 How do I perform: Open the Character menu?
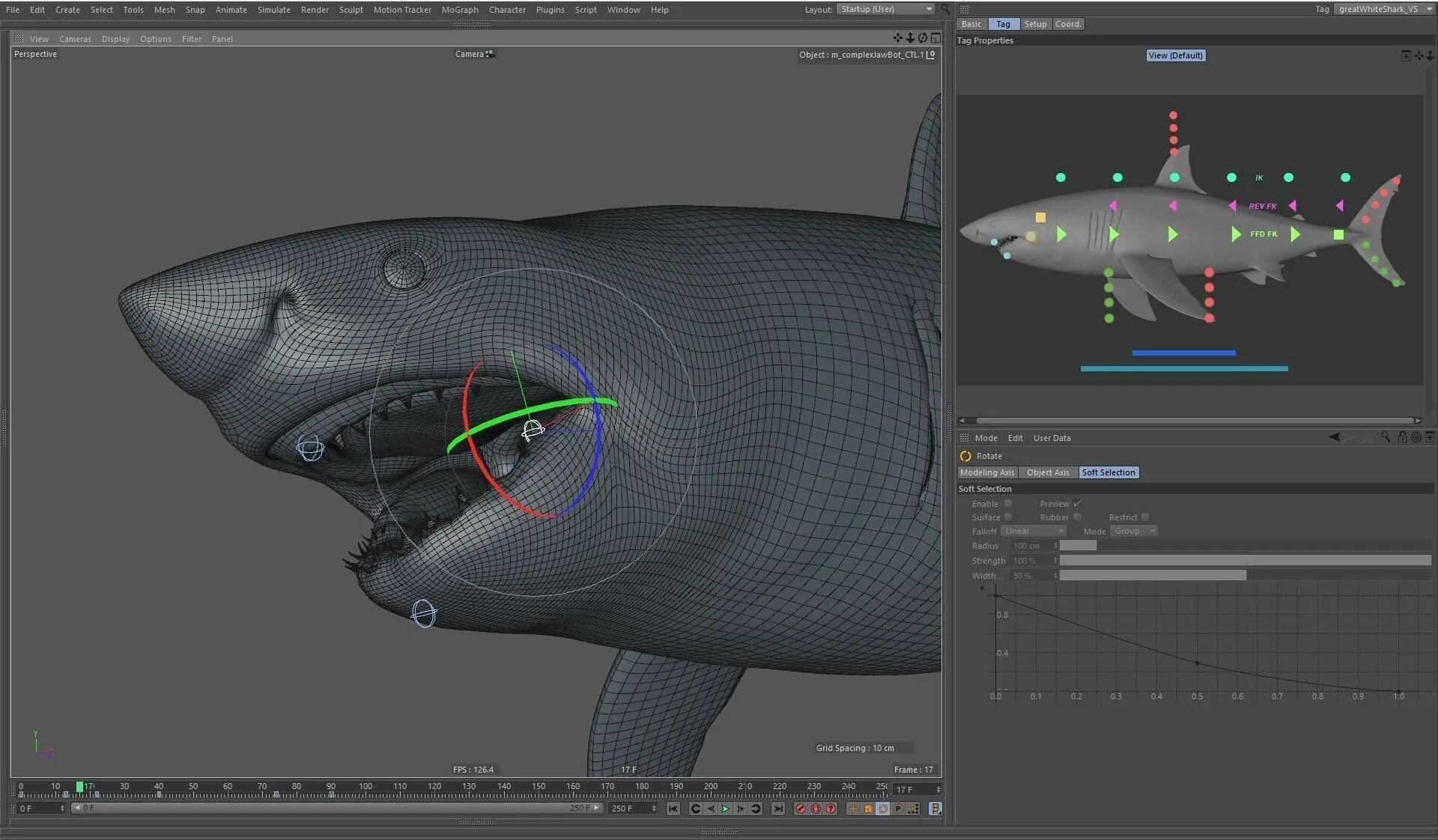point(507,10)
